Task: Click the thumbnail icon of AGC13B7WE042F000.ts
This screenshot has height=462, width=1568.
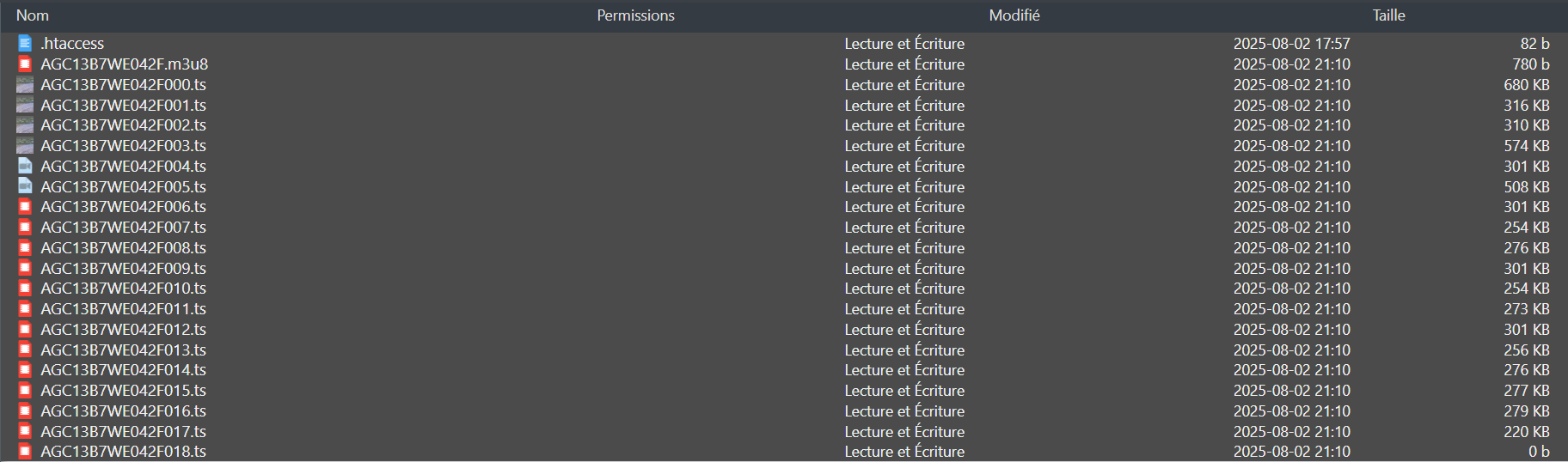Action: [x=25, y=84]
